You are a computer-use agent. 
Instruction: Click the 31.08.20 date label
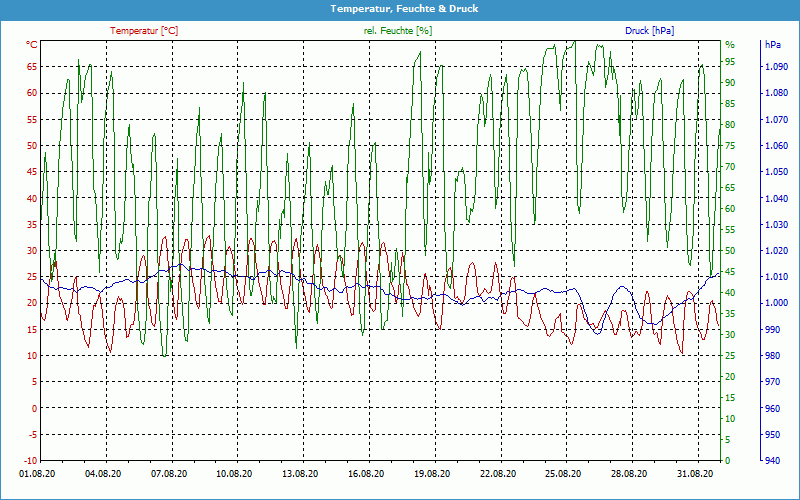click(x=695, y=474)
